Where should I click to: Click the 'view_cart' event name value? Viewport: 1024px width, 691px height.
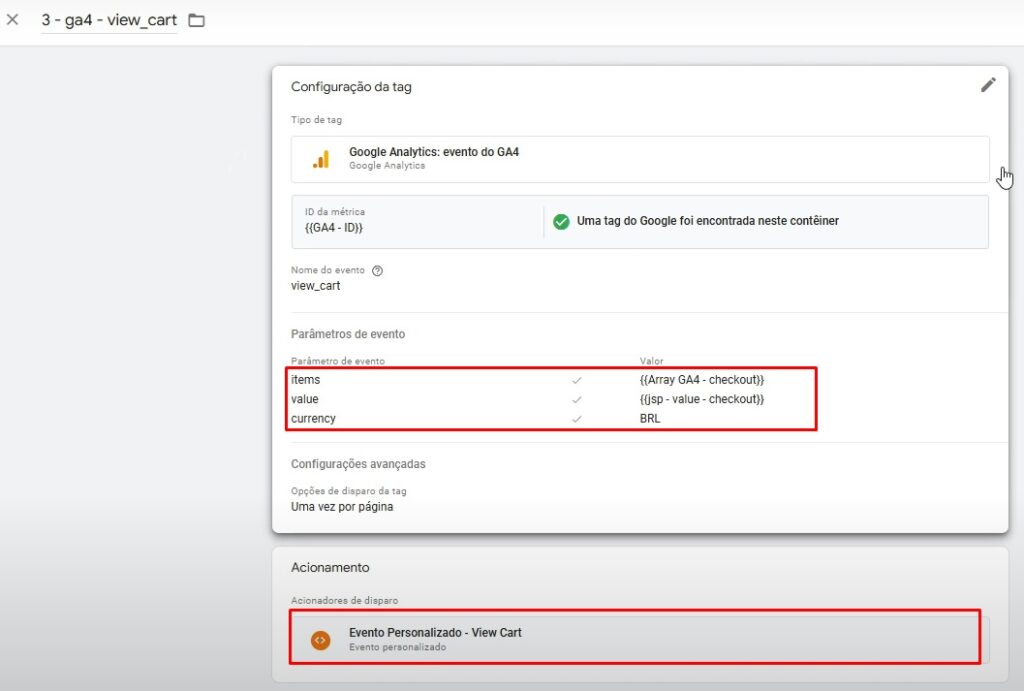pyautogui.click(x=315, y=286)
